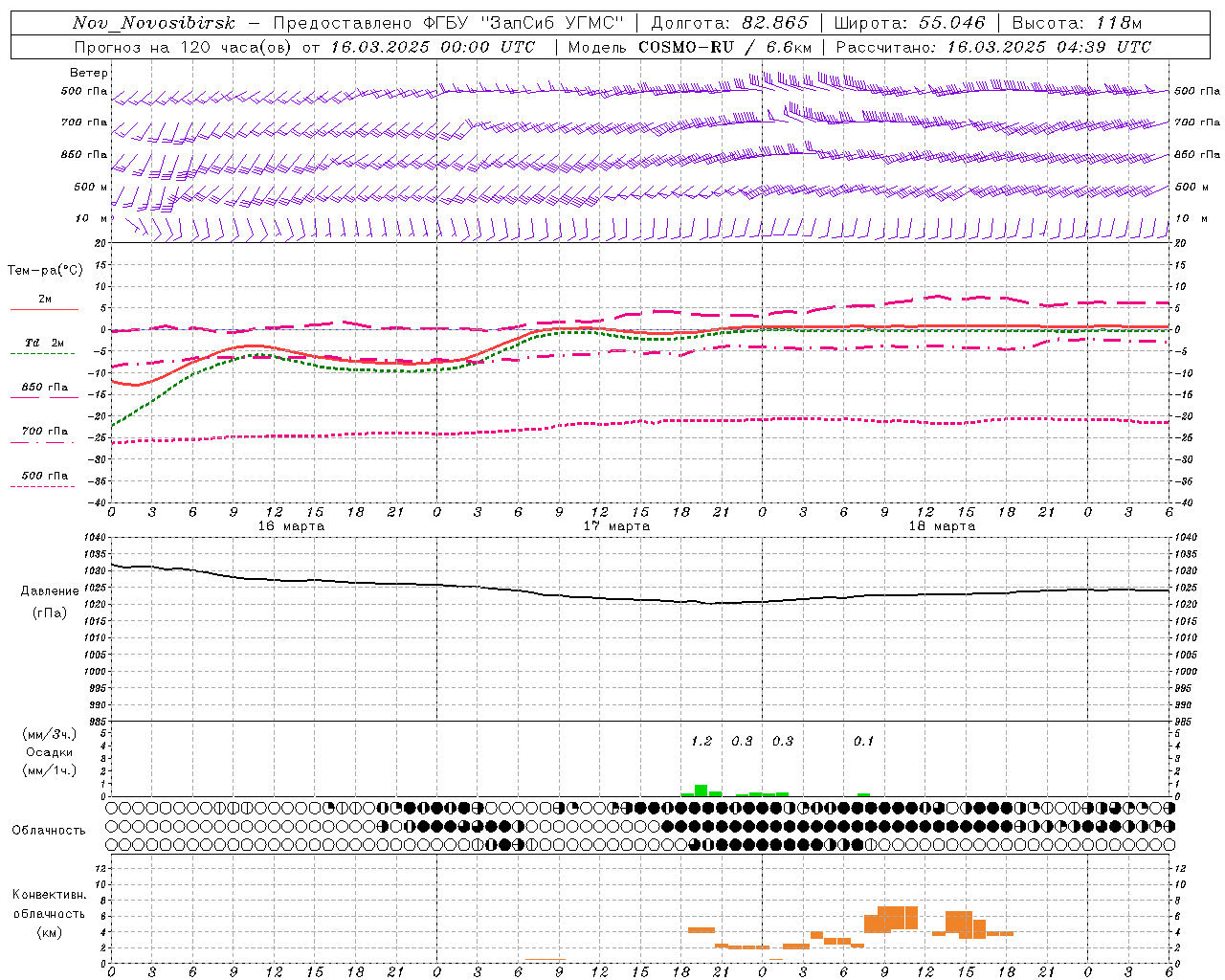Select the 'Осадки' precipitation label
The height and width of the screenshot is (980, 1225).
50,753
